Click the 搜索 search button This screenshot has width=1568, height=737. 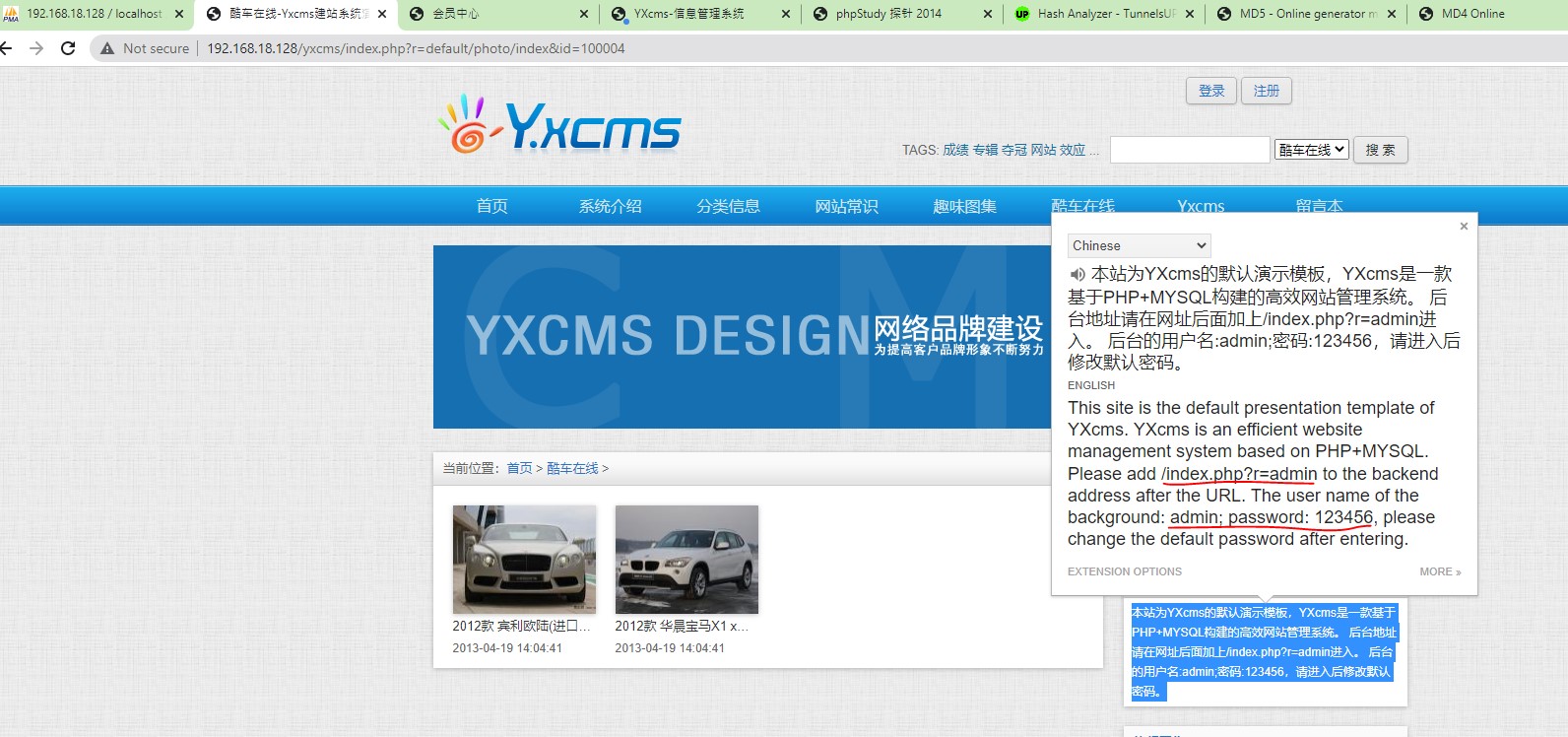(x=1381, y=150)
